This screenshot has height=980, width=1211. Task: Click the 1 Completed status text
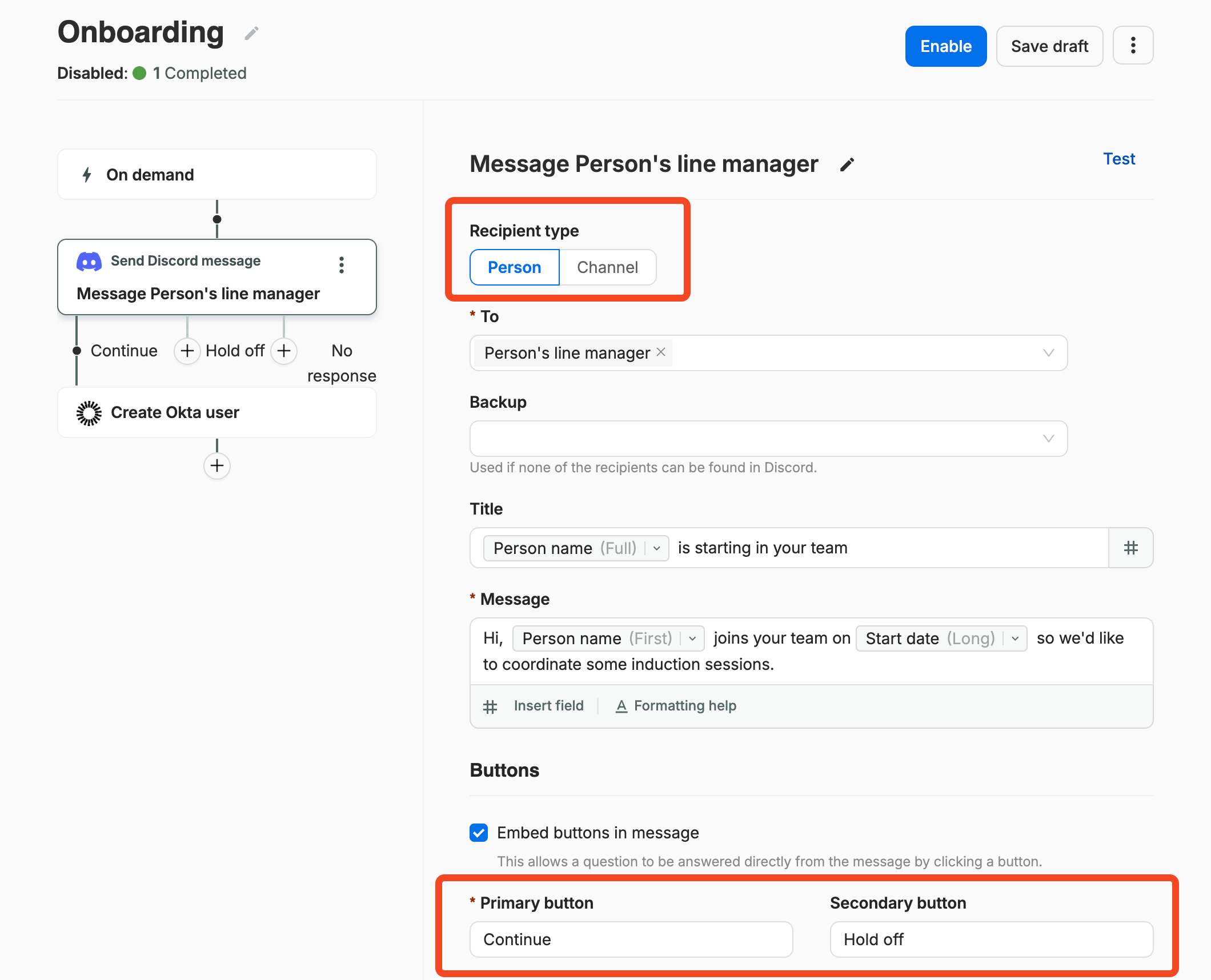coord(200,73)
